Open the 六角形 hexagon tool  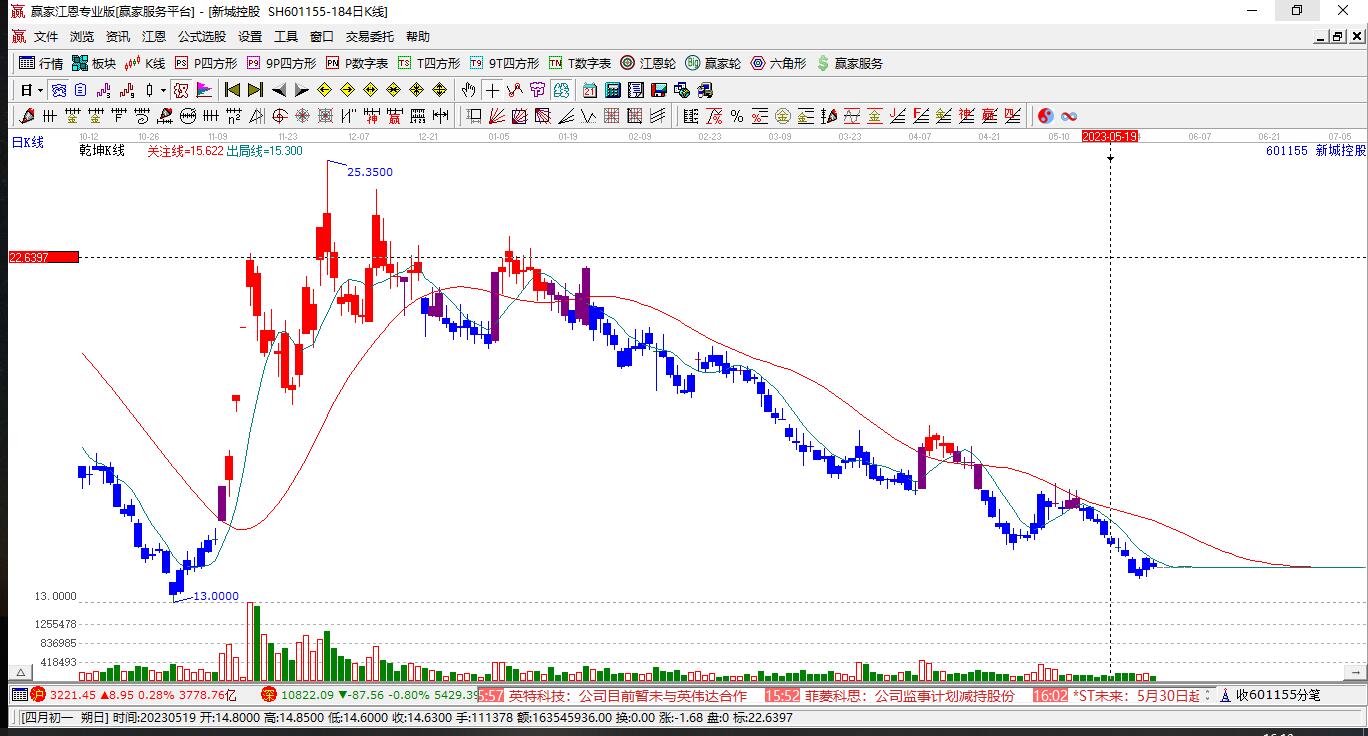(778, 63)
